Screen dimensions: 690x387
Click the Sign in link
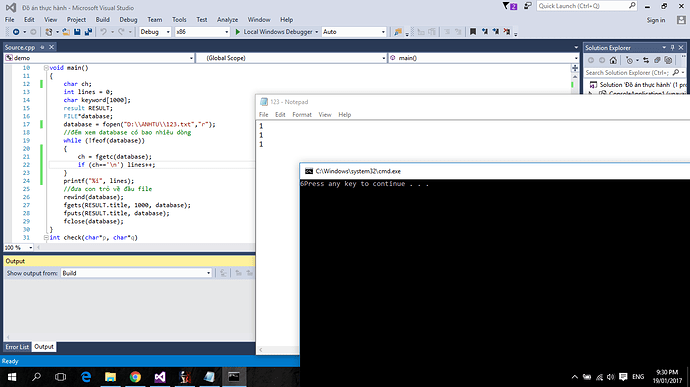click(656, 20)
